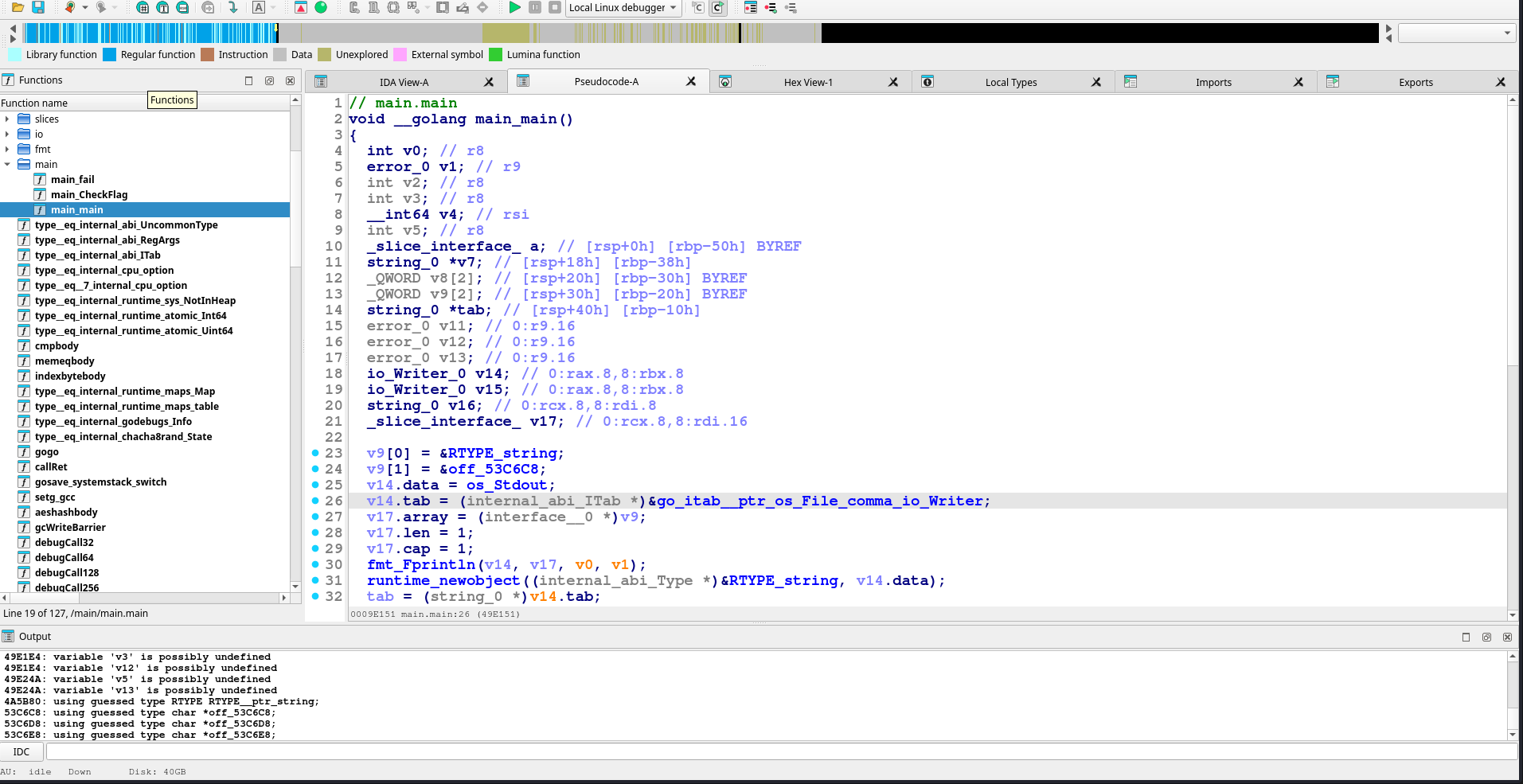
Task: Expand the fmt folder in Functions
Action: pos(7,150)
